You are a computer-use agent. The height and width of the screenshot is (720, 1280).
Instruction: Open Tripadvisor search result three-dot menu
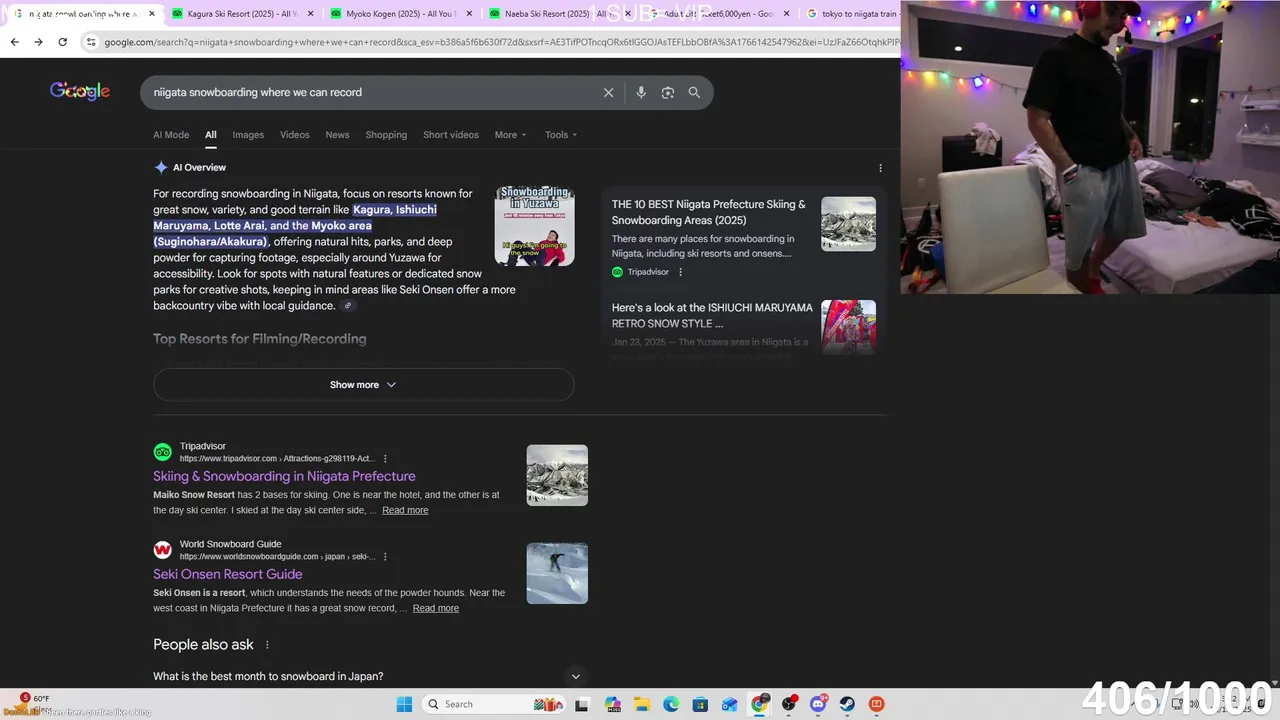[385, 459]
